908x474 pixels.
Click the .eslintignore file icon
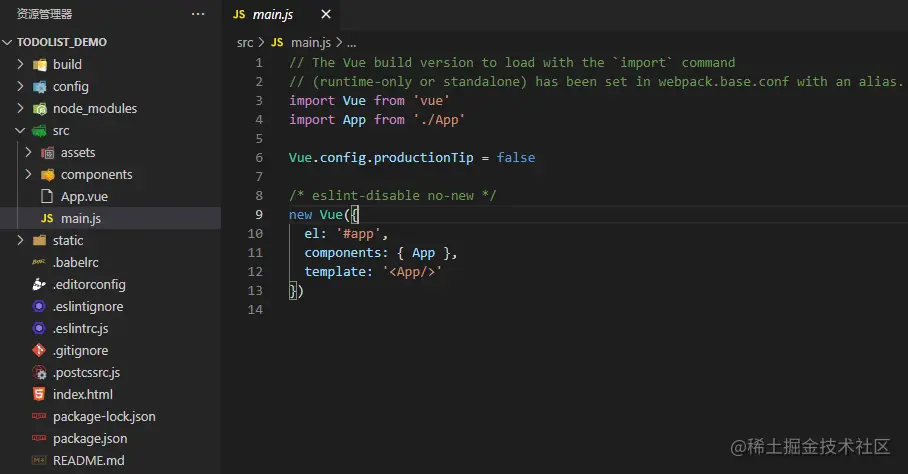pos(39,306)
